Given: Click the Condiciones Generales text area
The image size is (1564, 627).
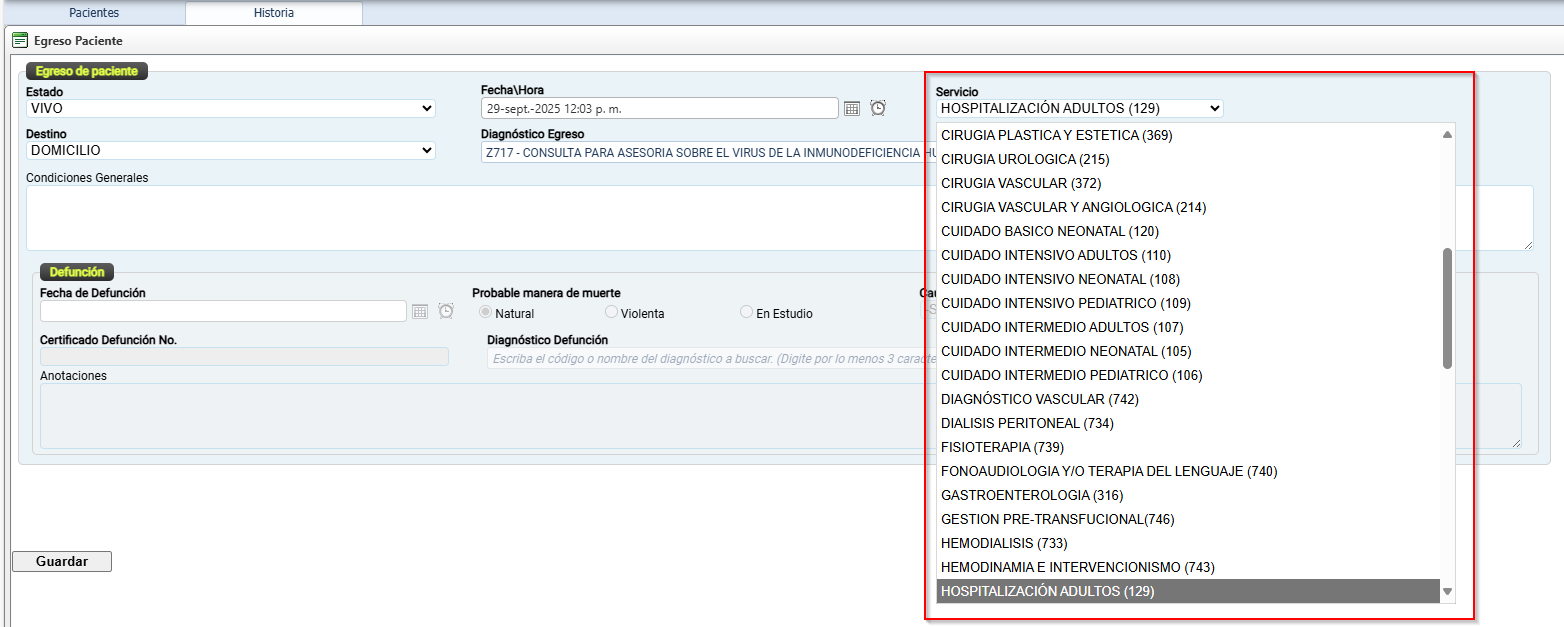Looking at the screenshot, I should coord(470,217).
